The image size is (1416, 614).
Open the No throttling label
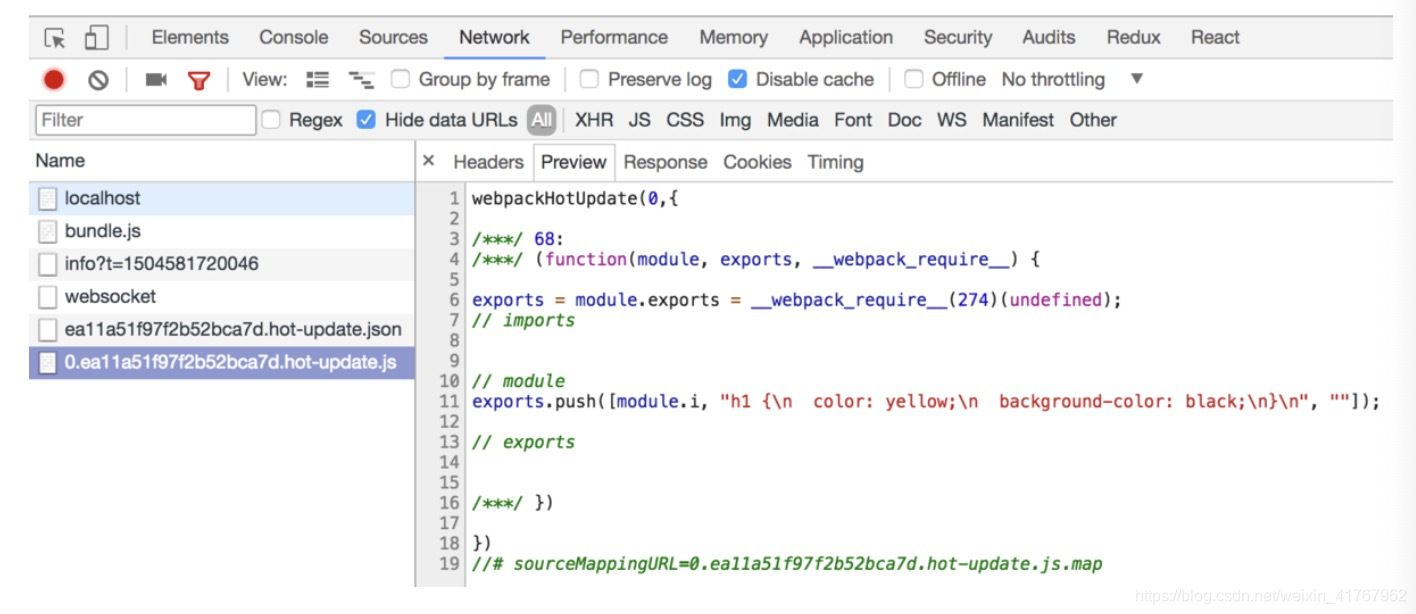pyautogui.click(x=1053, y=79)
